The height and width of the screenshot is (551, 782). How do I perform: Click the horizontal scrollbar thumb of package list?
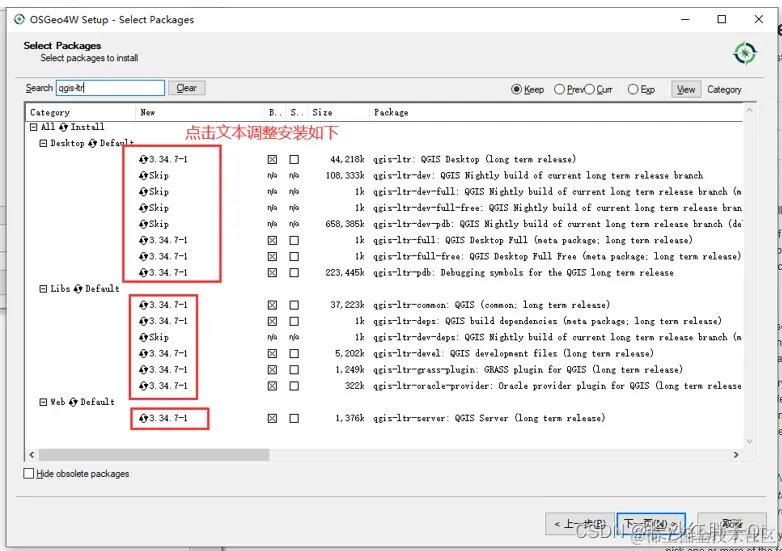tap(154, 455)
